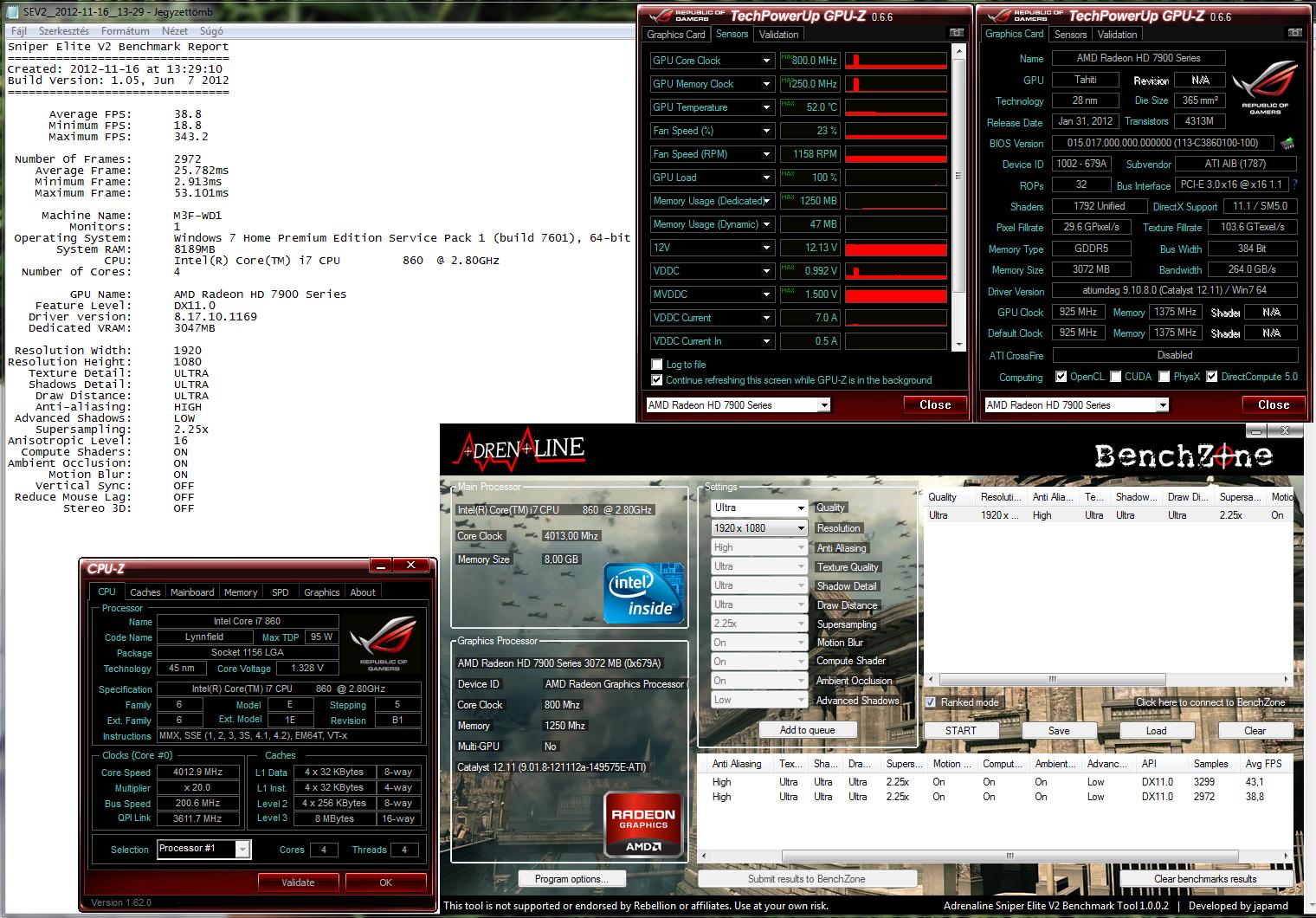Click the Save button in BenchZone
The height and width of the screenshot is (918, 1316).
pos(1059,731)
